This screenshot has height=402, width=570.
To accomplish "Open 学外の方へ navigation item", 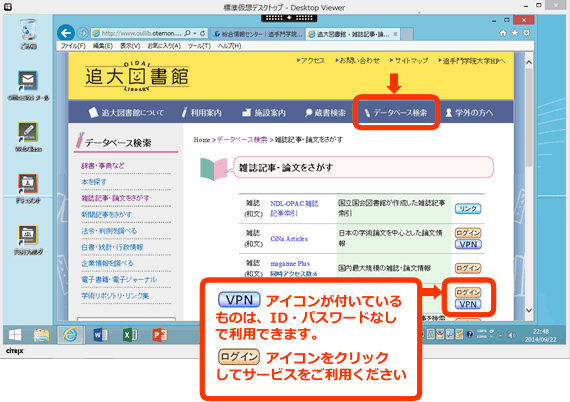I will 469,113.
